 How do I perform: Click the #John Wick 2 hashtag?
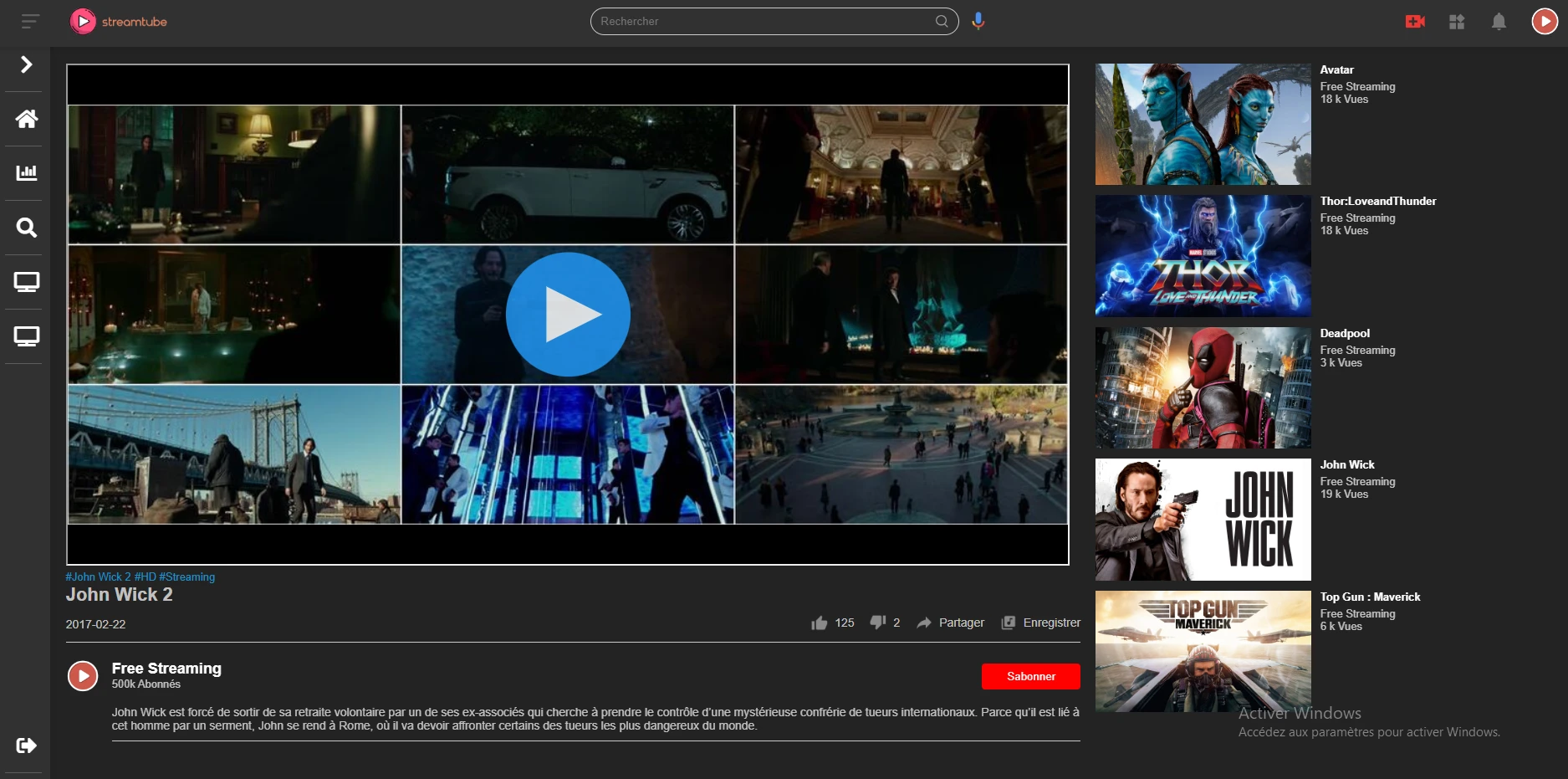pyautogui.click(x=98, y=577)
